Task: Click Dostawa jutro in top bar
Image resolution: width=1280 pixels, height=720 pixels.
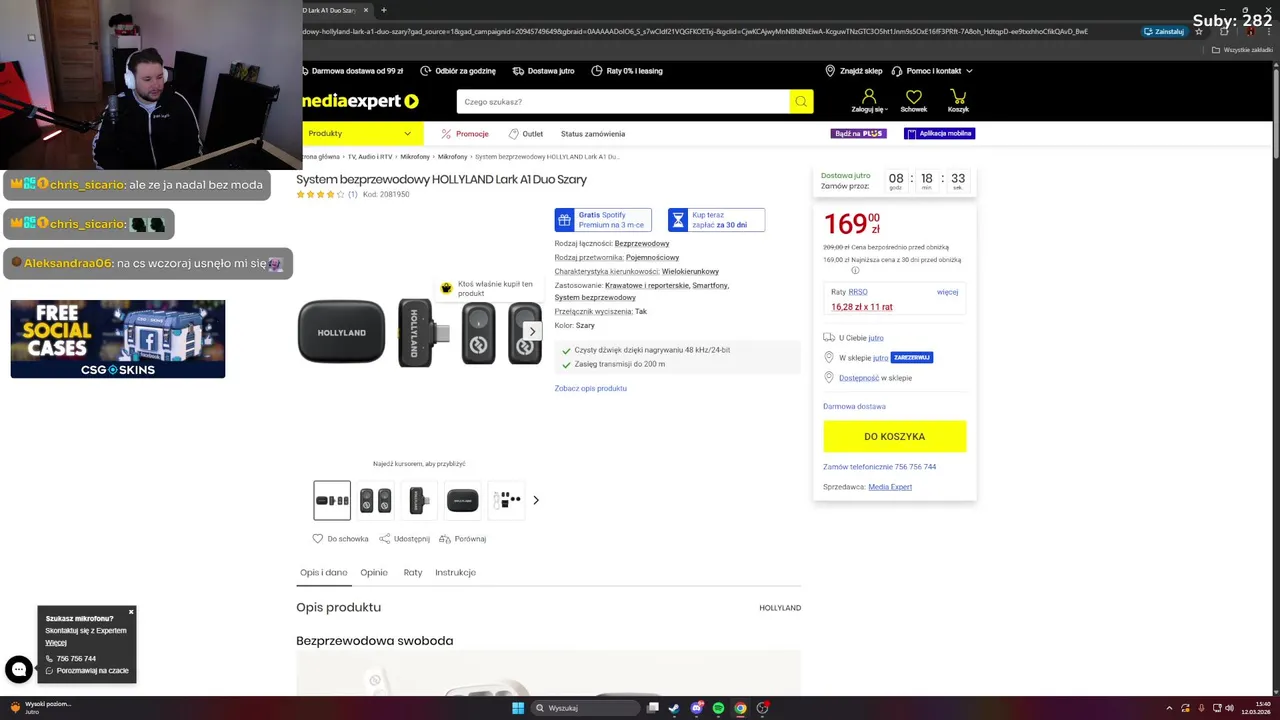Action: point(543,71)
